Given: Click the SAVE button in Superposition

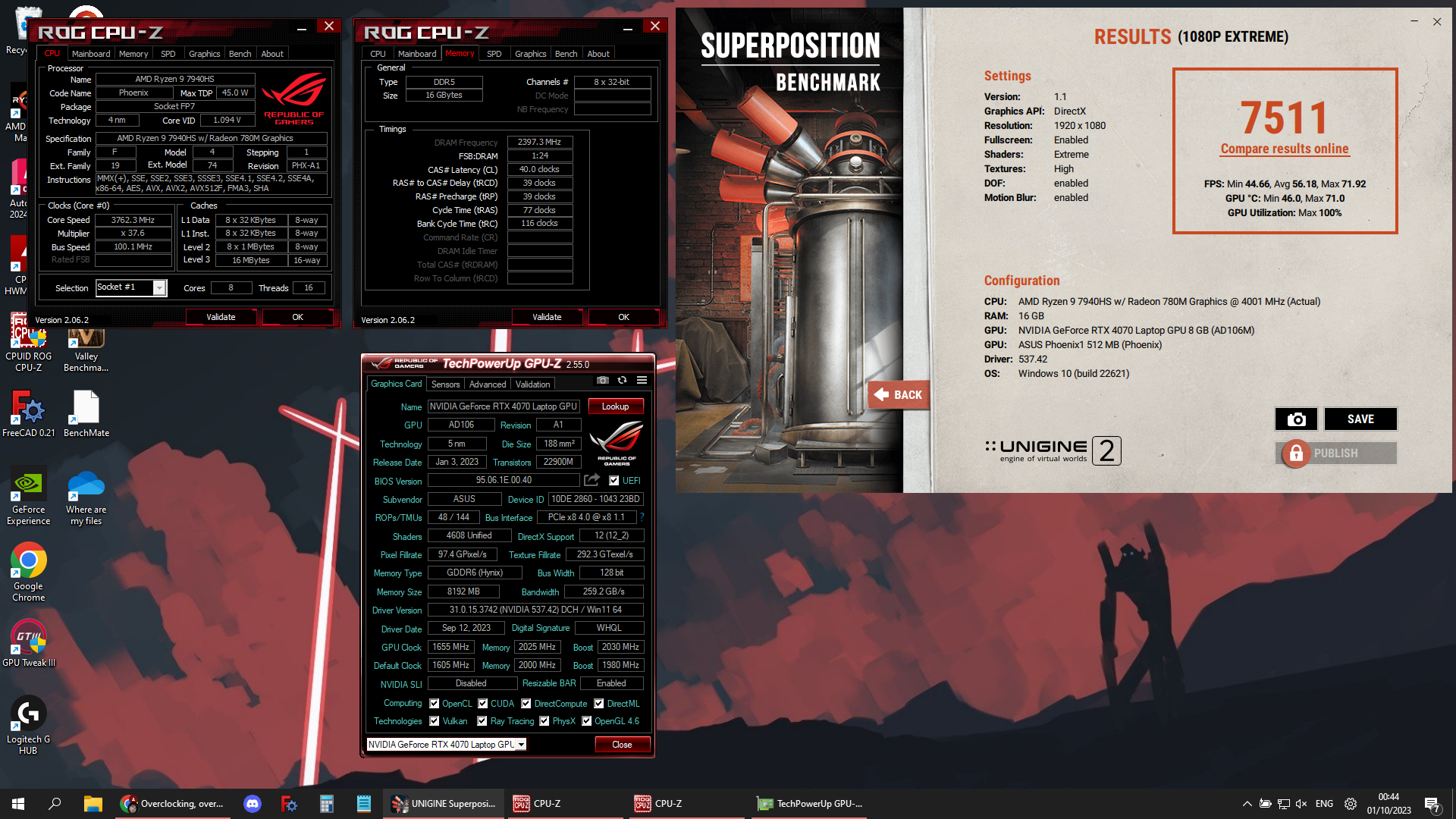Looking at the screenshot, I should pos(1360,419).
